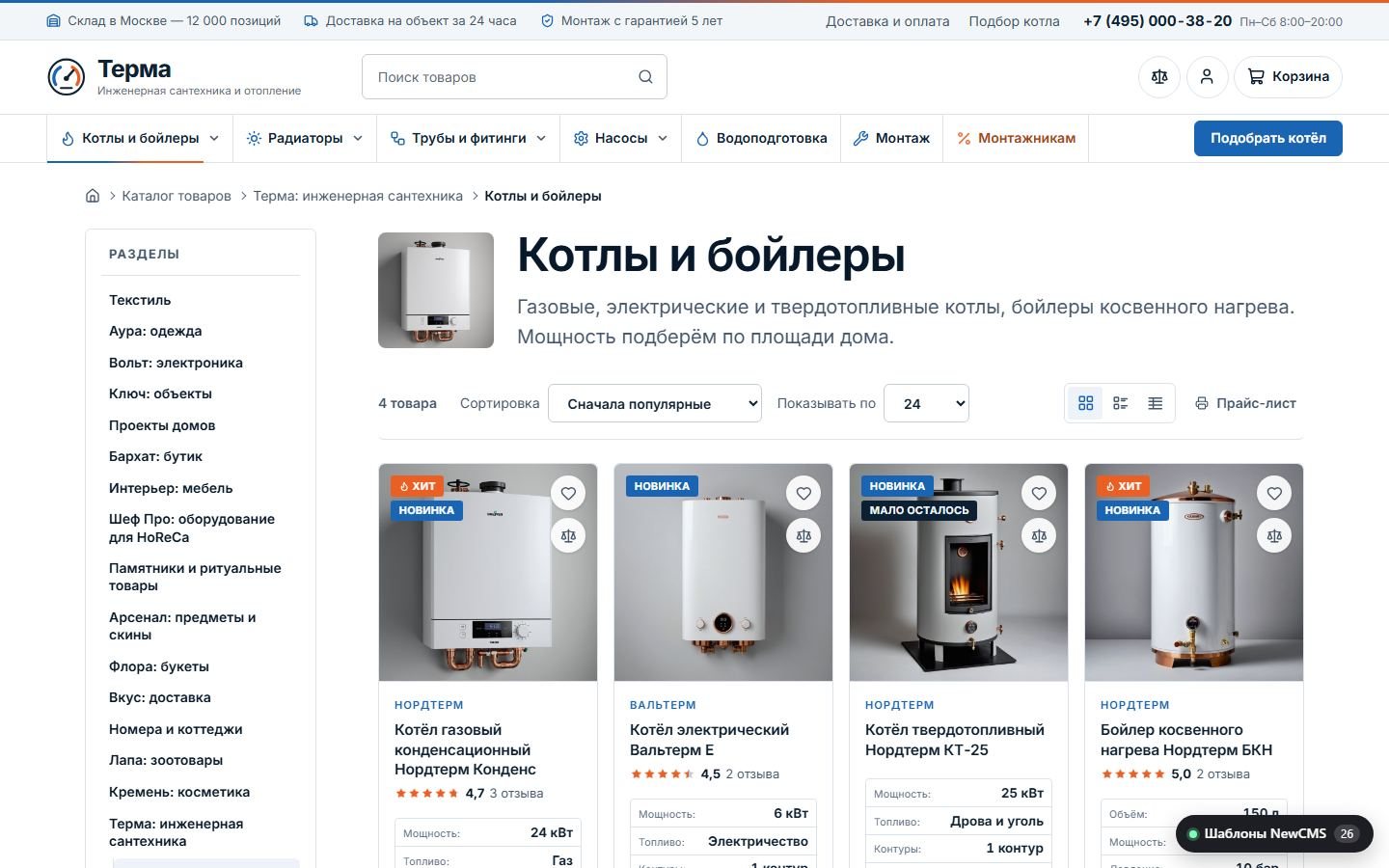
Task: Call the phone number +7 (495) 000-38-20
Action: point(1157,20)
